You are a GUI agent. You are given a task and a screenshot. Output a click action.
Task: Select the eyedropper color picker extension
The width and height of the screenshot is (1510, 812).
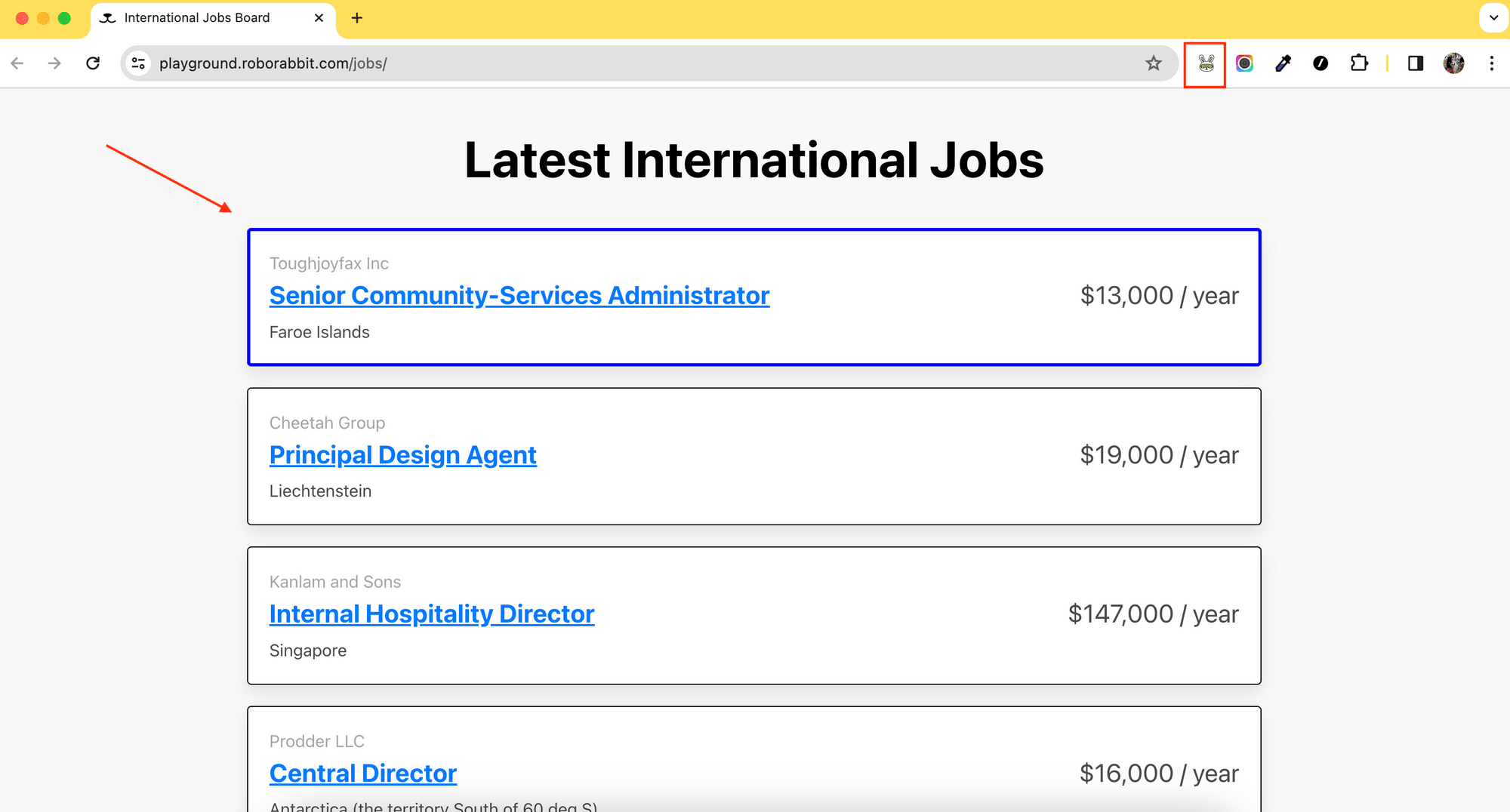[1283, 63]
